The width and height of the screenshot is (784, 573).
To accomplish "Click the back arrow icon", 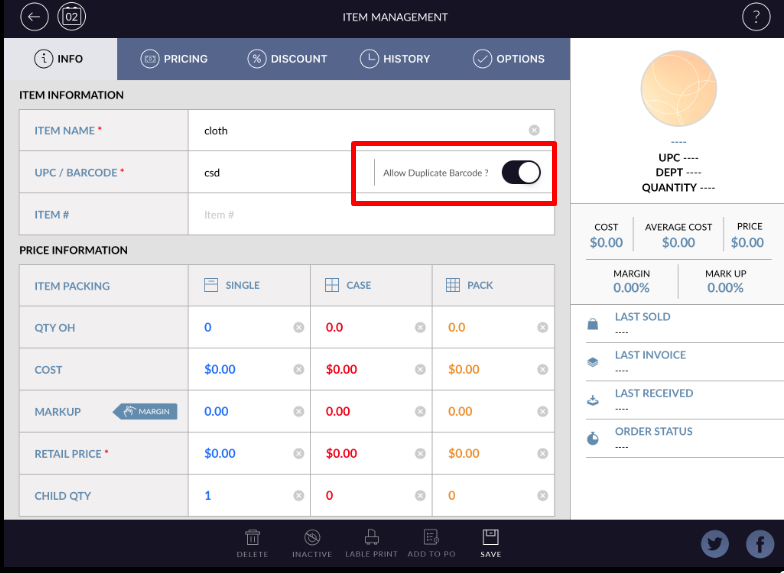I will [34, 17].
